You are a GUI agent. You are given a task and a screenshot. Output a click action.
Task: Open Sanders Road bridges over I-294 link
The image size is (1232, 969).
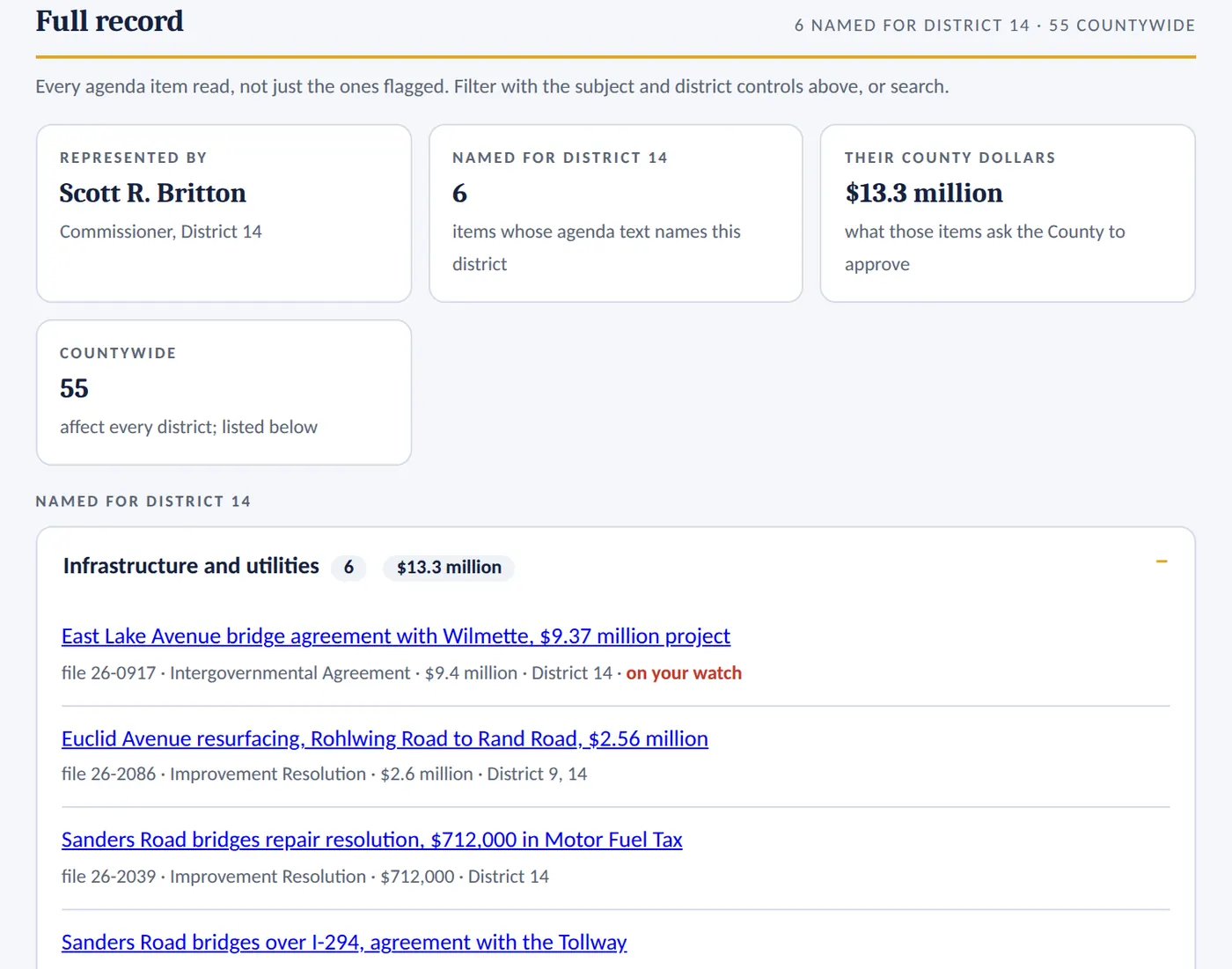pos(344,943)
